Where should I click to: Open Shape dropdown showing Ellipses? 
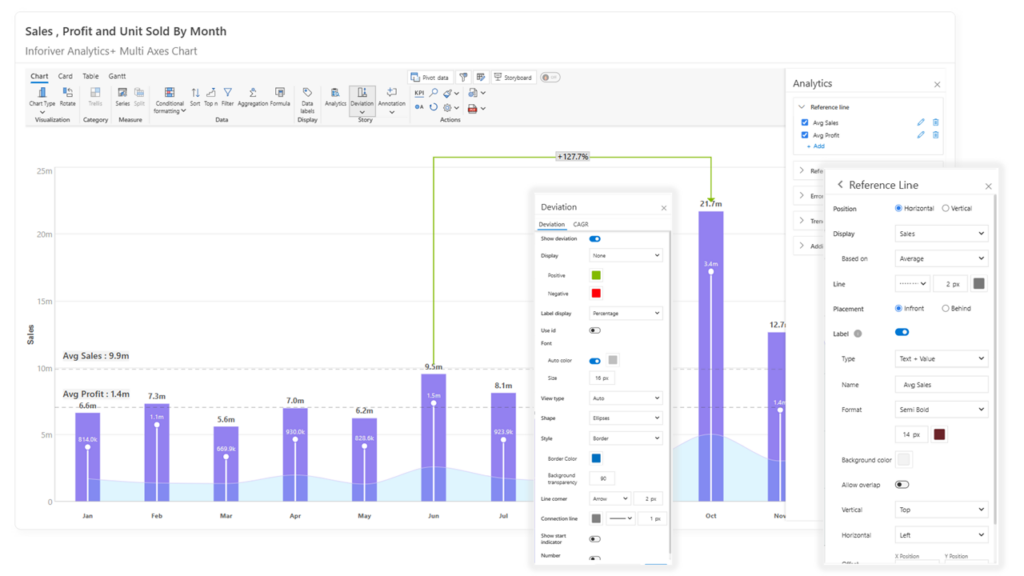(626, 418)
